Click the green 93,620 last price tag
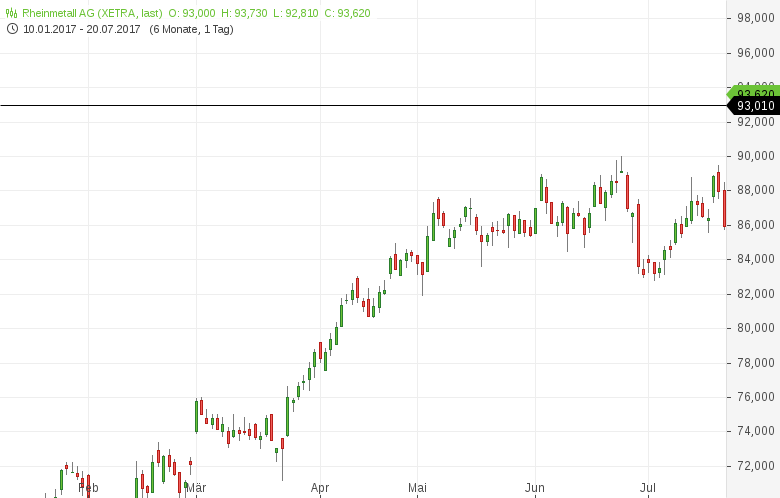780x498 pixels. 754,93
